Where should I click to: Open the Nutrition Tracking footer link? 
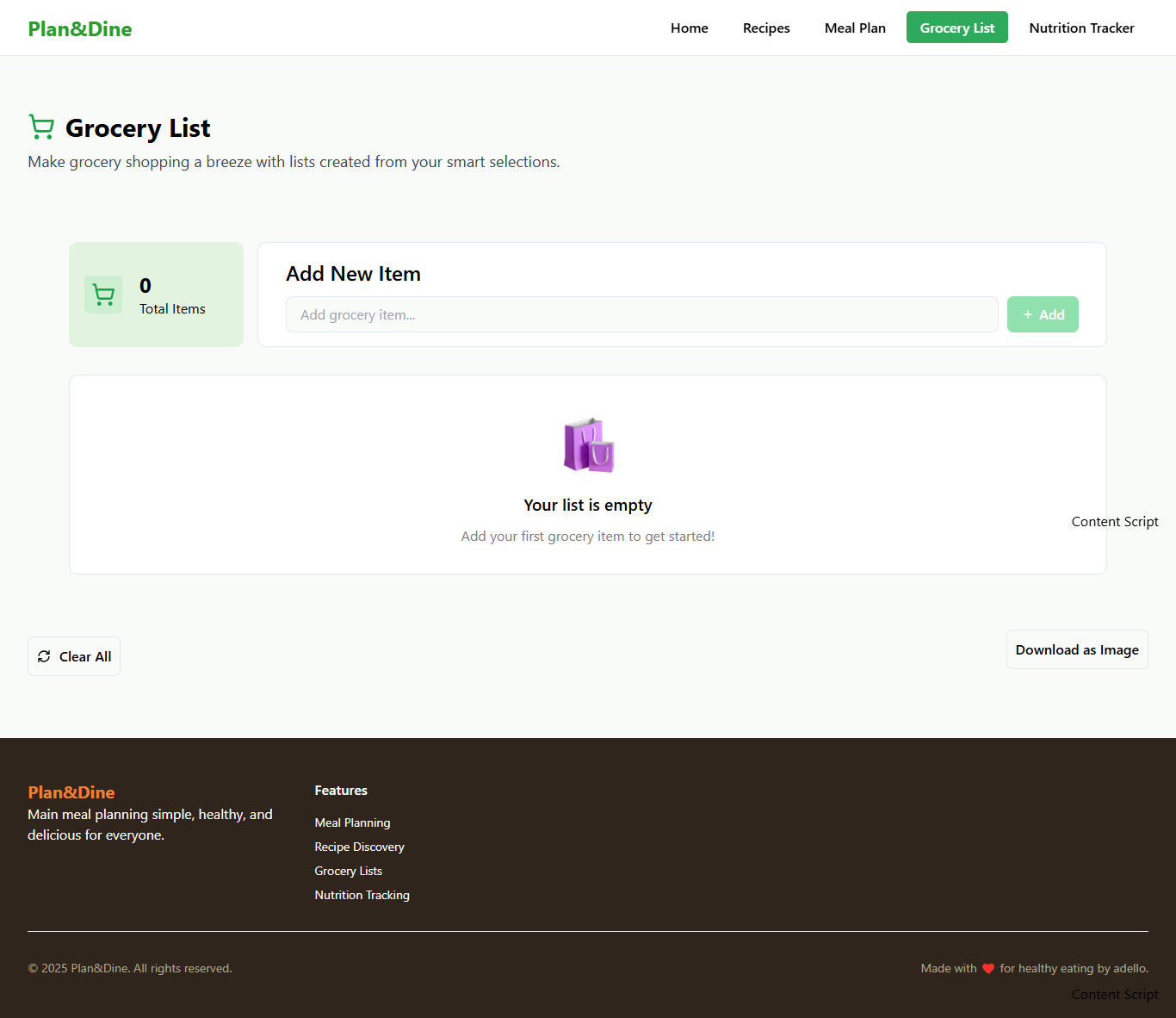(362, 895)
